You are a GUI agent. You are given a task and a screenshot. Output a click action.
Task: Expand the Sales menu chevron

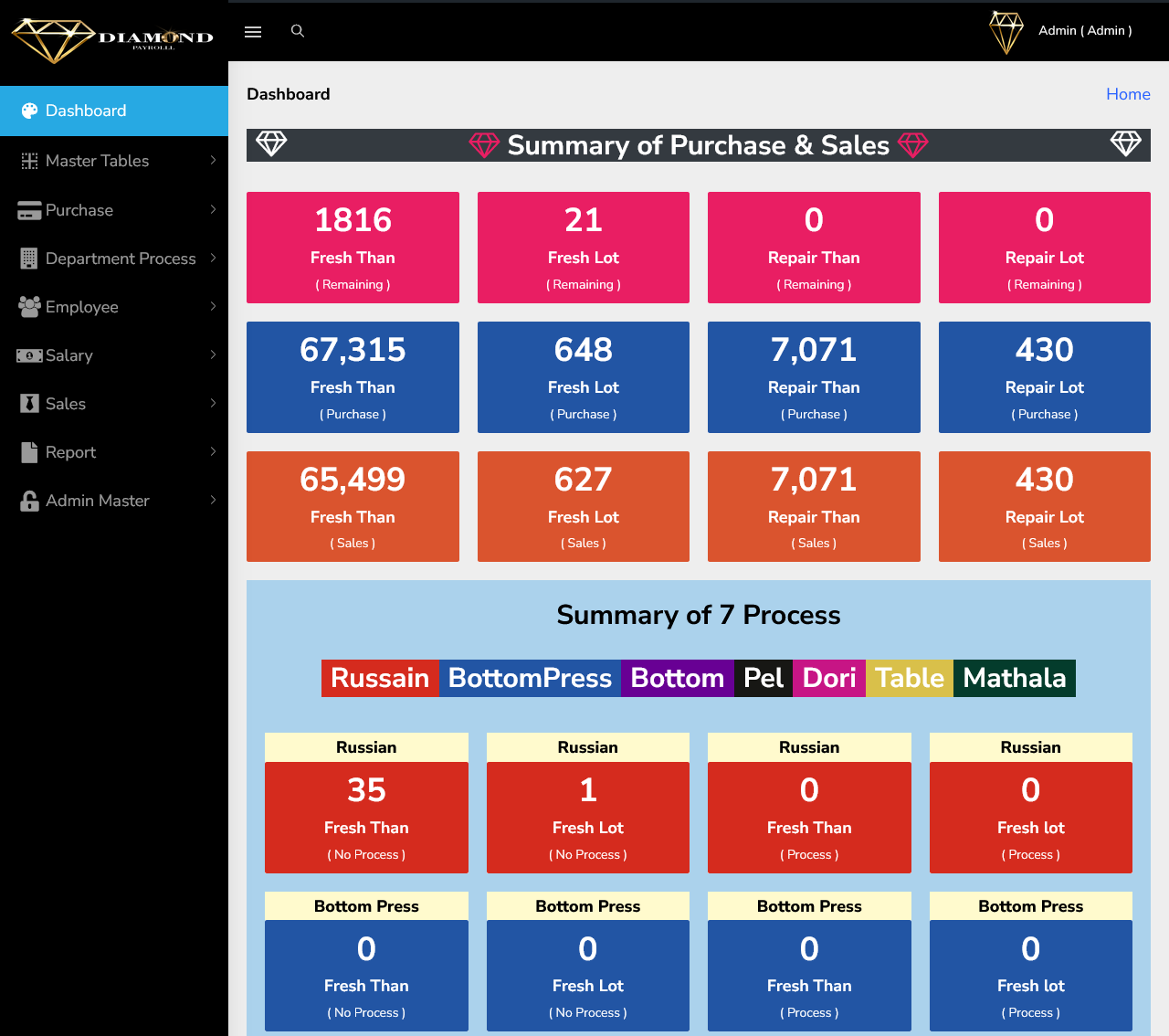[x=213, y=404]
